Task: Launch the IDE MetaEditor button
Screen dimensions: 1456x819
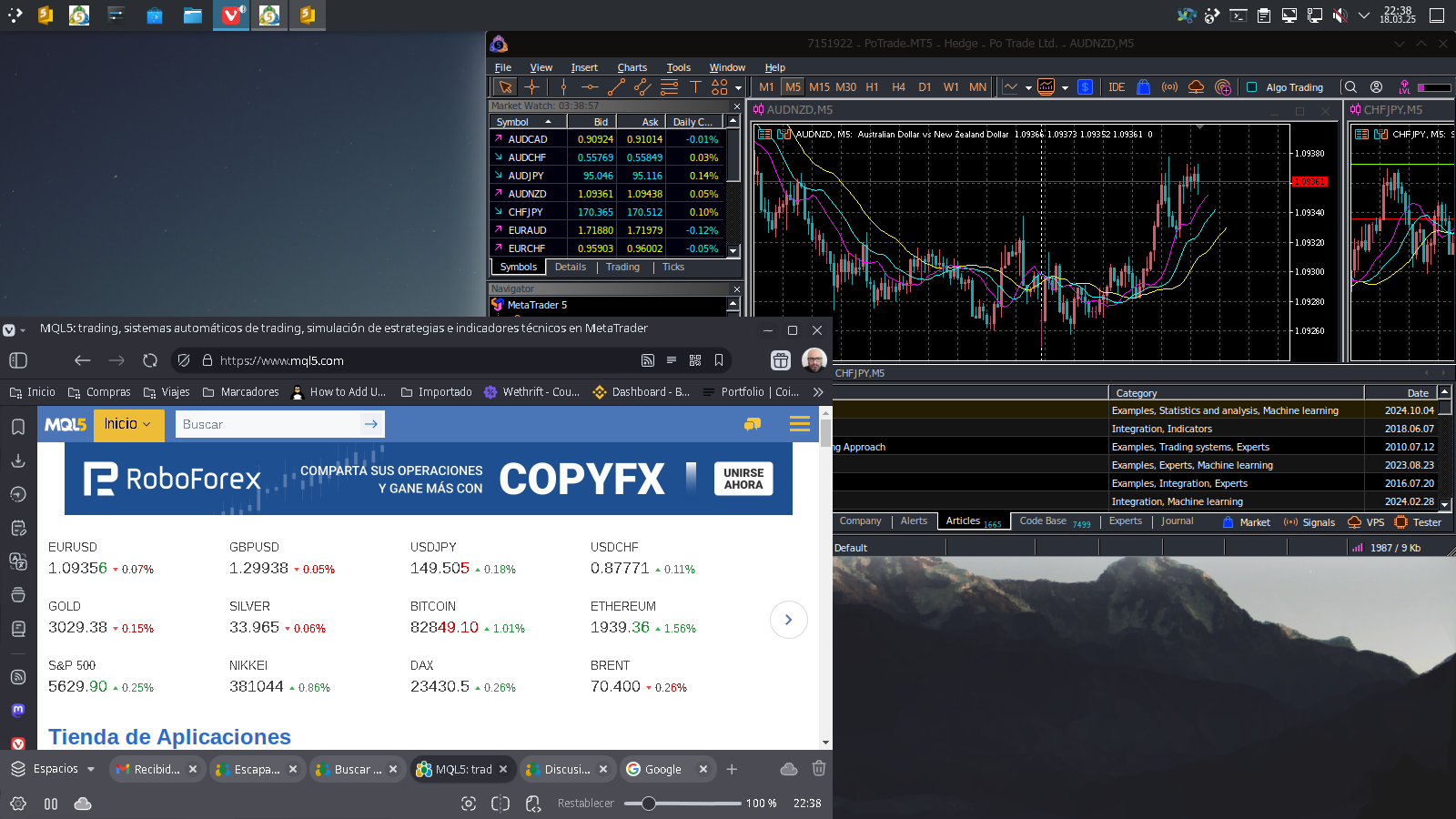Action: tap(1117, 87)
